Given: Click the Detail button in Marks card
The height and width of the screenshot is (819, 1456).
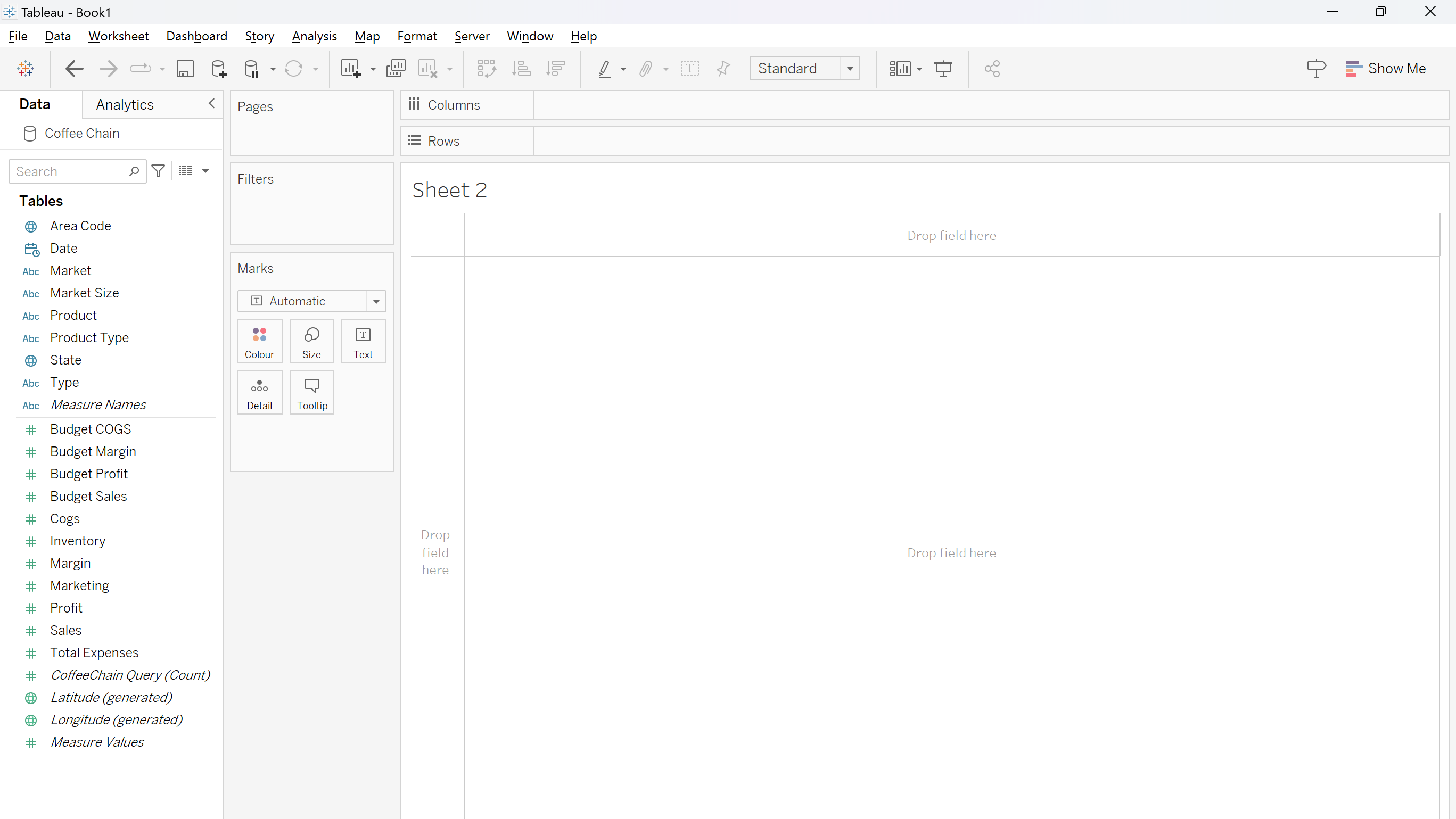Looking at the screenshot, I should coord(259,393).
